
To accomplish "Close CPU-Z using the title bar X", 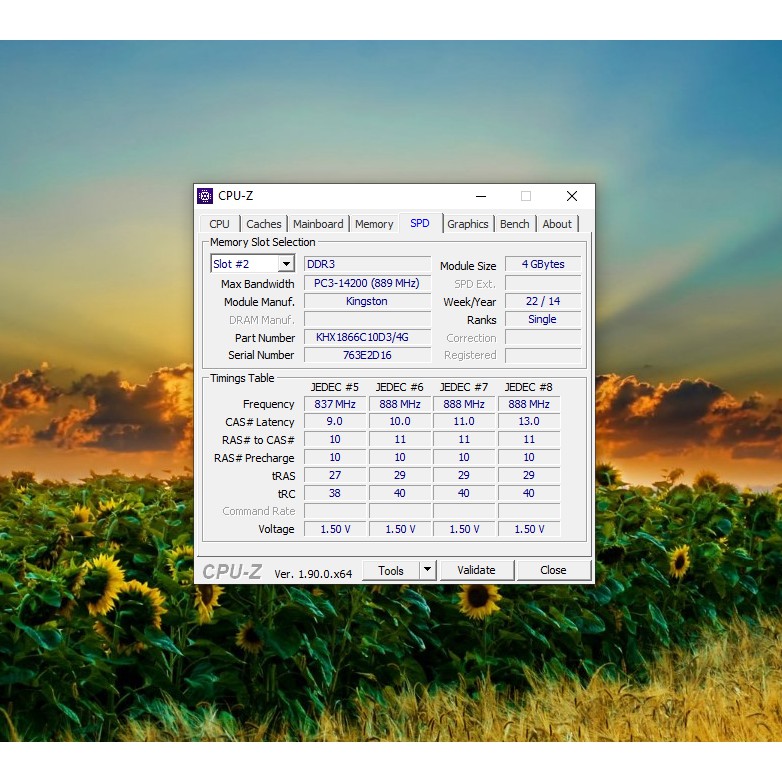I will point(571,196).
